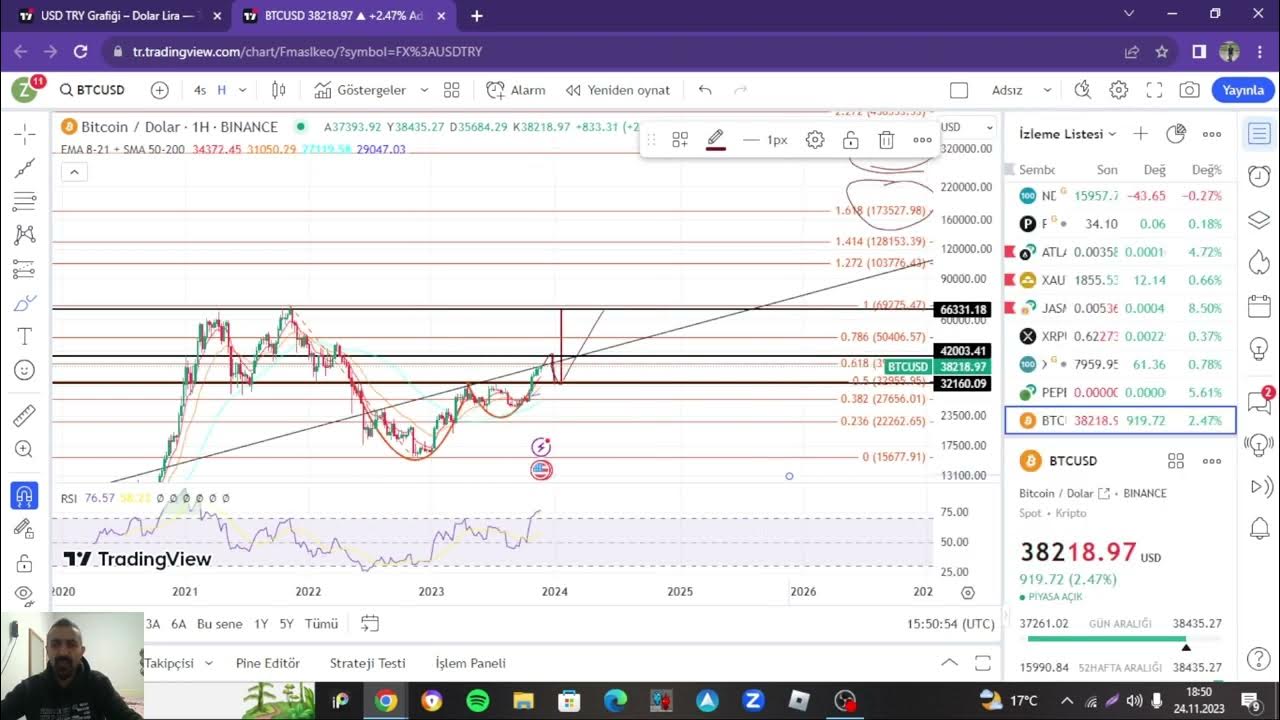
Task: Click the fullscreen mode icon
Action: pos(1154,90)
